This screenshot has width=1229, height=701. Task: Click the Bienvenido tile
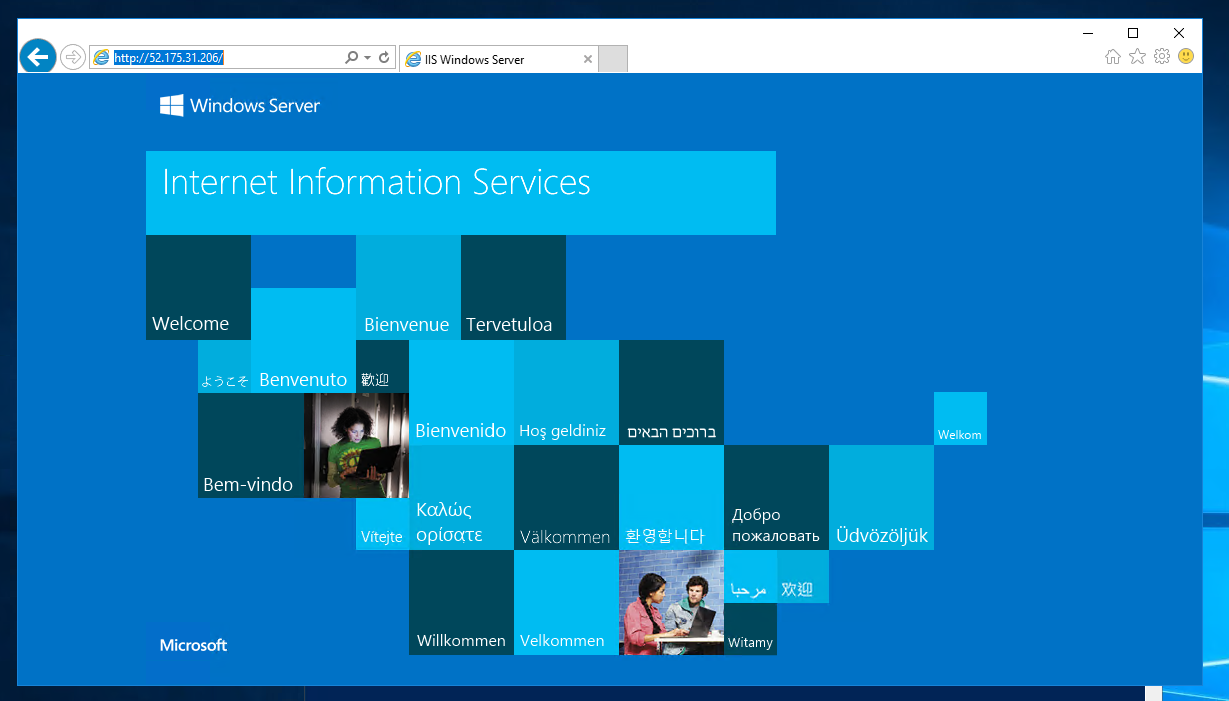point(461,392)
